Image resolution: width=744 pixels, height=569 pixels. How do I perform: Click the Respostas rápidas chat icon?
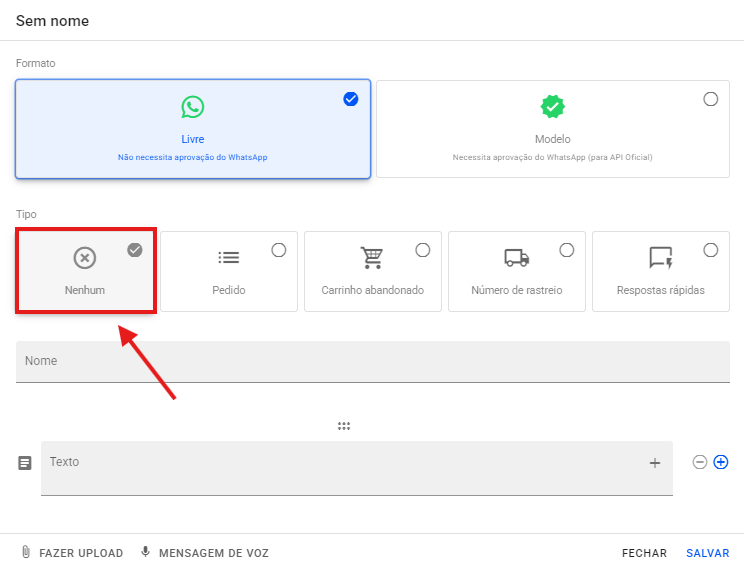(661, 258)
